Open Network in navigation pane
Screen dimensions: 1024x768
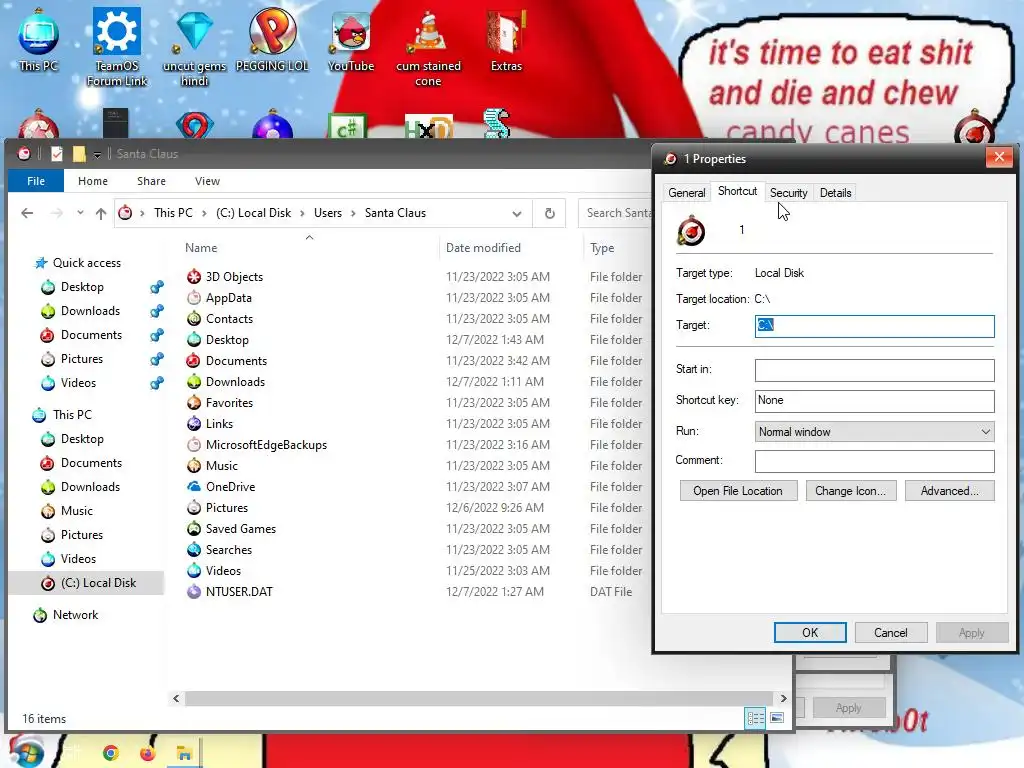click(x=75, y=615)
